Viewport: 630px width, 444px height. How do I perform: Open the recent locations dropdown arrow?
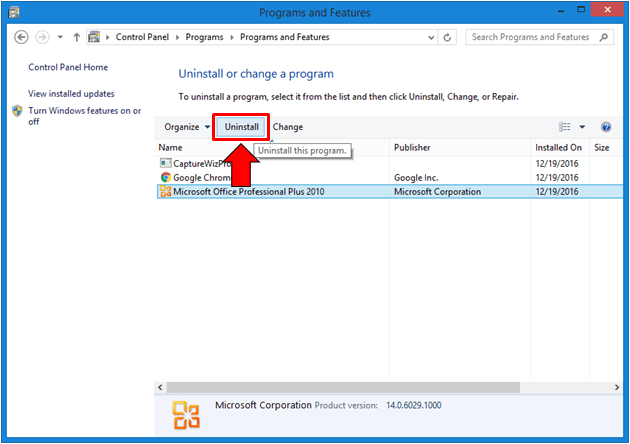click(x=60, y=37)
